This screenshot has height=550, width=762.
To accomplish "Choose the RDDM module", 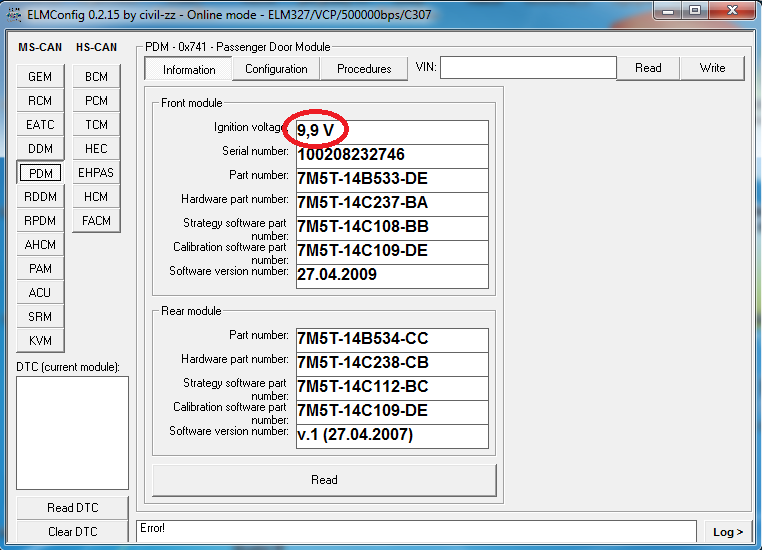I will tap(40, 197).
